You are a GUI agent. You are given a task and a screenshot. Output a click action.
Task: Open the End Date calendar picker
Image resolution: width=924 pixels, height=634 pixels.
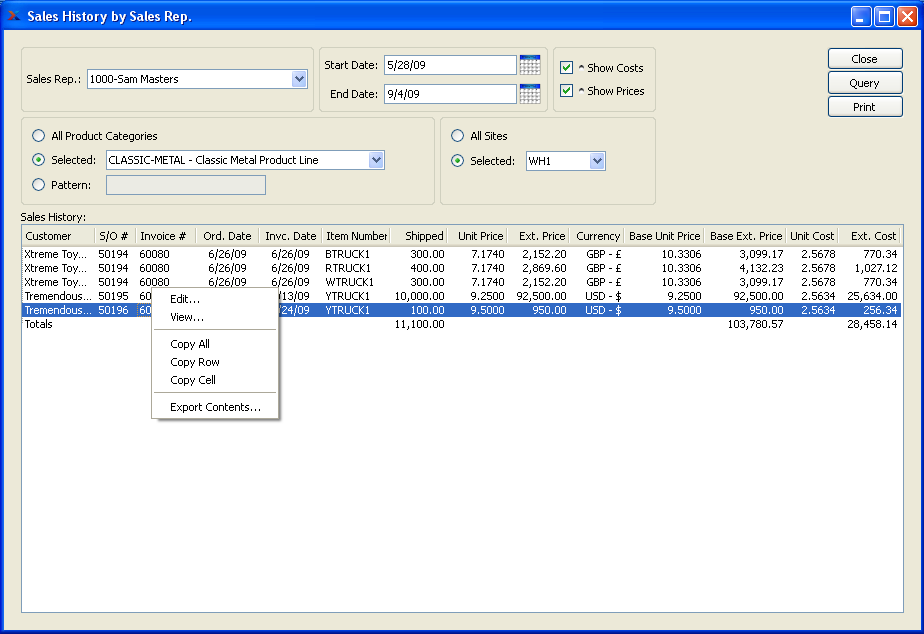[x=530, y=94]
